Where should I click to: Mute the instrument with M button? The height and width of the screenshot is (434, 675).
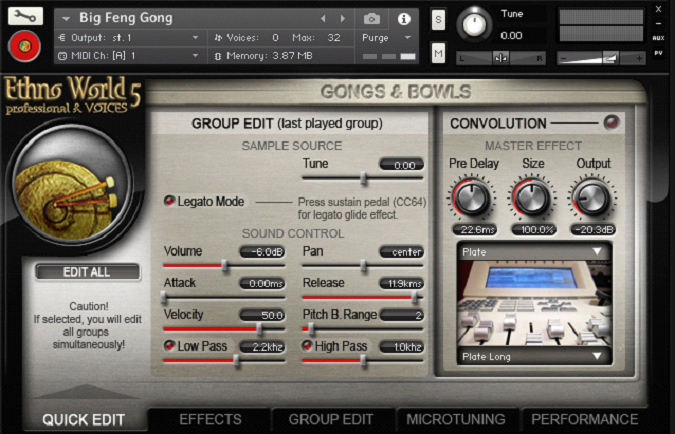(x=438, y=53)
